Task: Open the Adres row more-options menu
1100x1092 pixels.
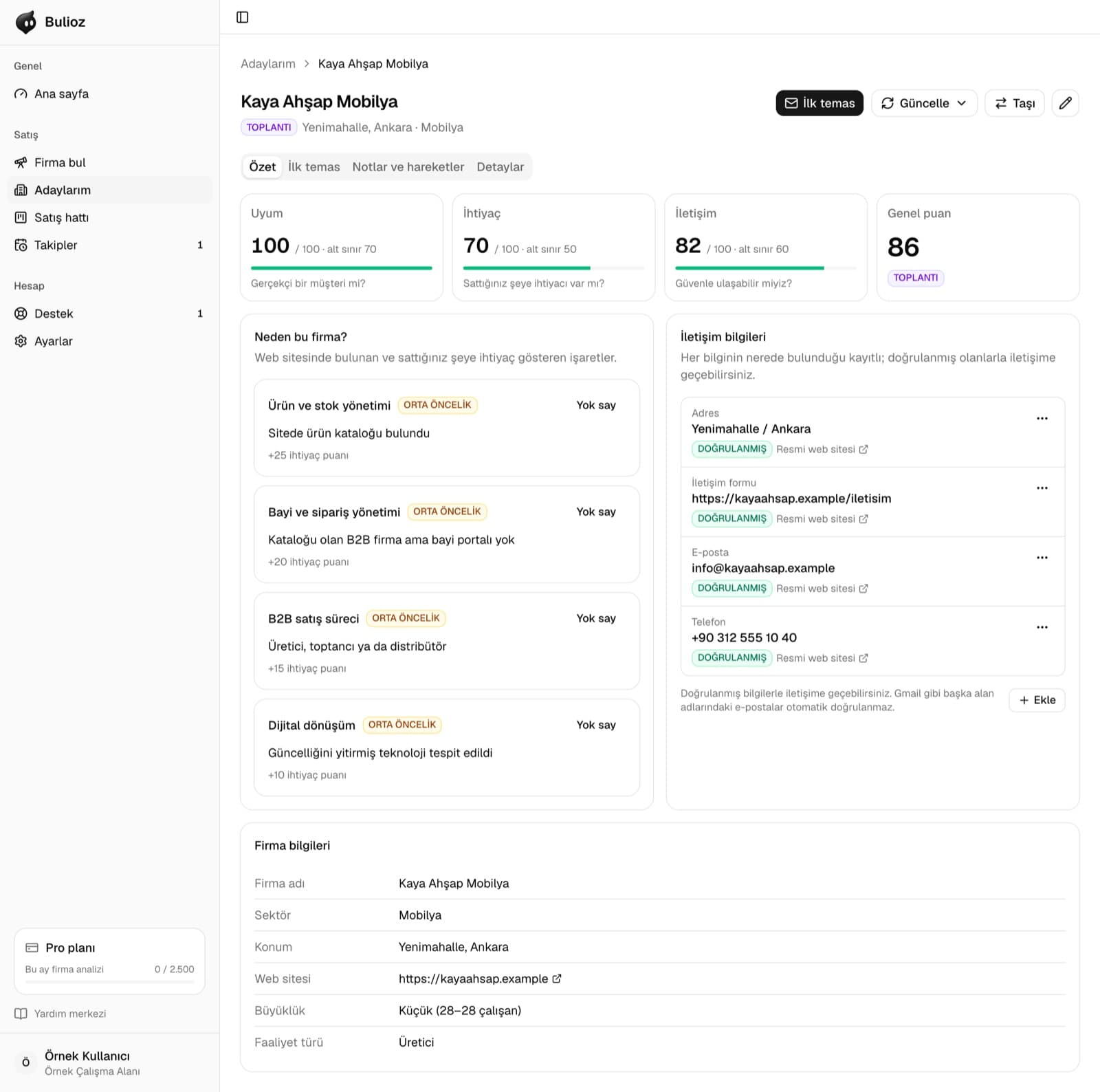Action: click(x=1042, y=418)
